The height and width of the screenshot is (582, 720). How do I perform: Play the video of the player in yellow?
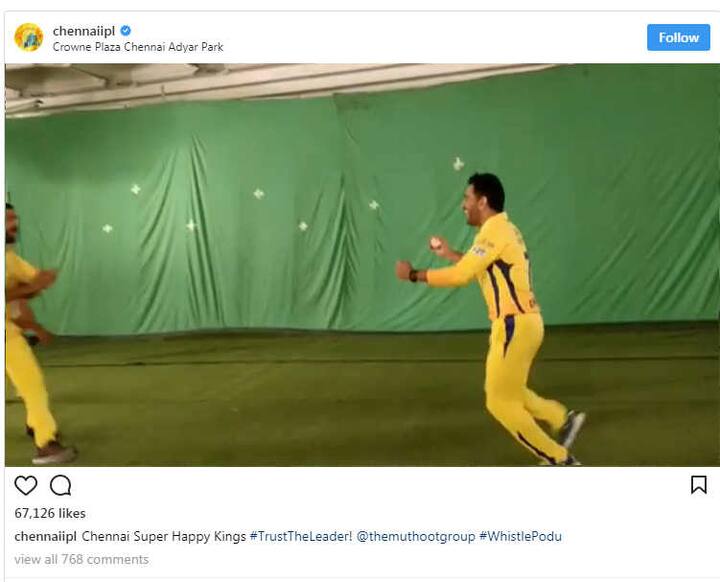point(362,265)
